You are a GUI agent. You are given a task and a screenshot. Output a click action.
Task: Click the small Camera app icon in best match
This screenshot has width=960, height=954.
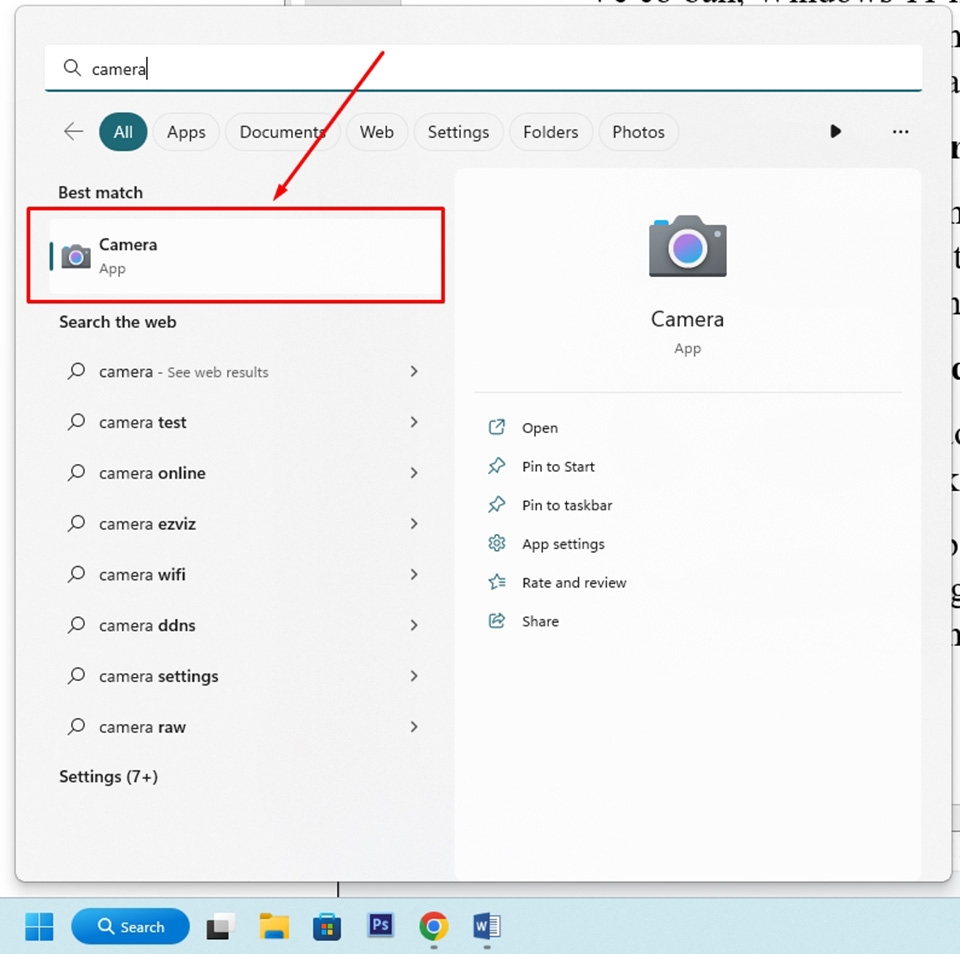tap(76, 256)
